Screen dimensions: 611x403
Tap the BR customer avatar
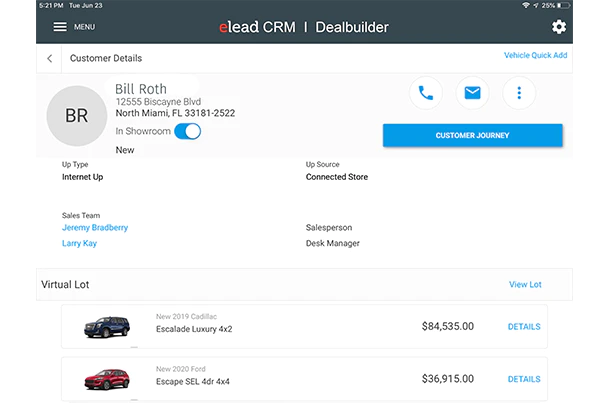(x=77, y=116)
